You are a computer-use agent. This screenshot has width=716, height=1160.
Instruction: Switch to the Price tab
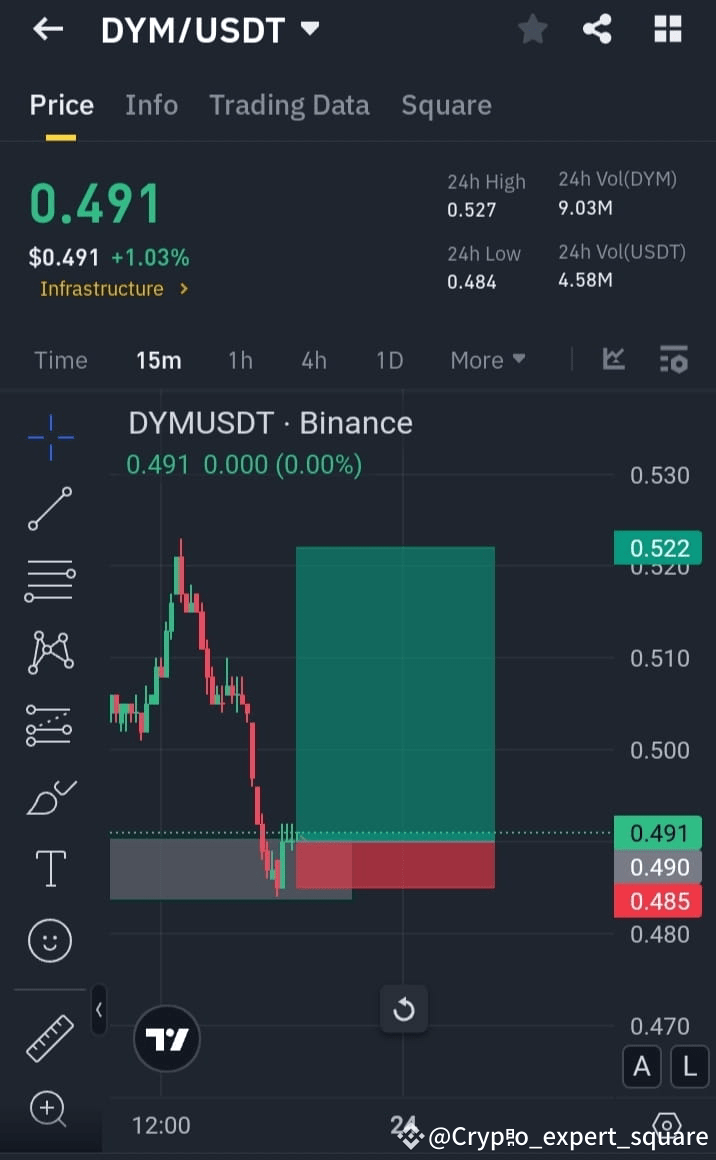click(61, 105)
